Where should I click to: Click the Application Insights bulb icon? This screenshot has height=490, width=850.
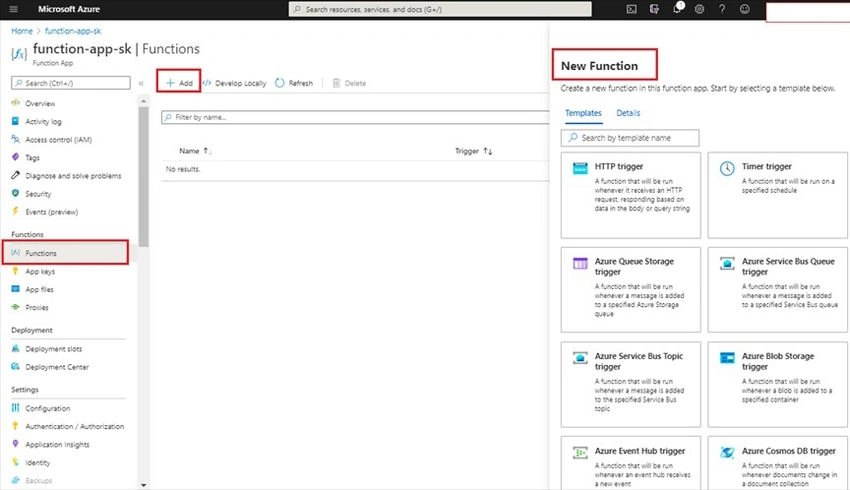(x=15, y=444)
